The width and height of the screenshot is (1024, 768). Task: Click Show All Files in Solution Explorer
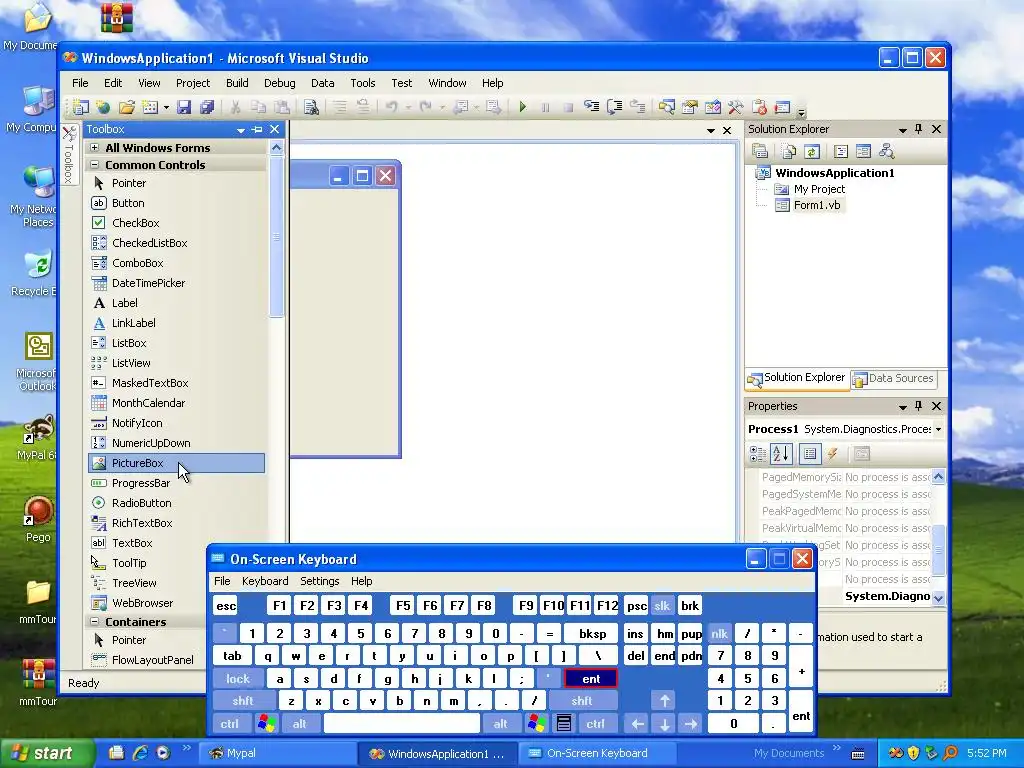[788, 152]
